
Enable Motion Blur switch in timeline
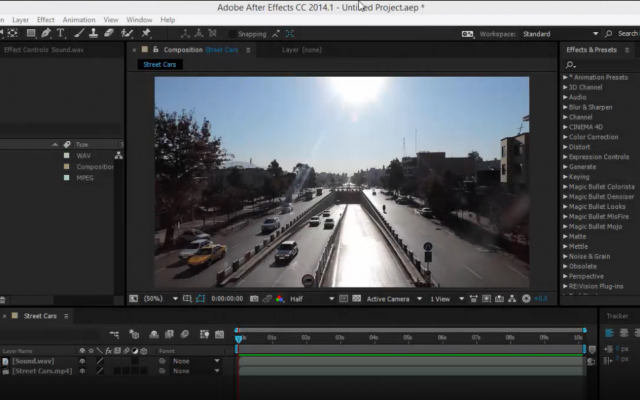tap(184, 335)
